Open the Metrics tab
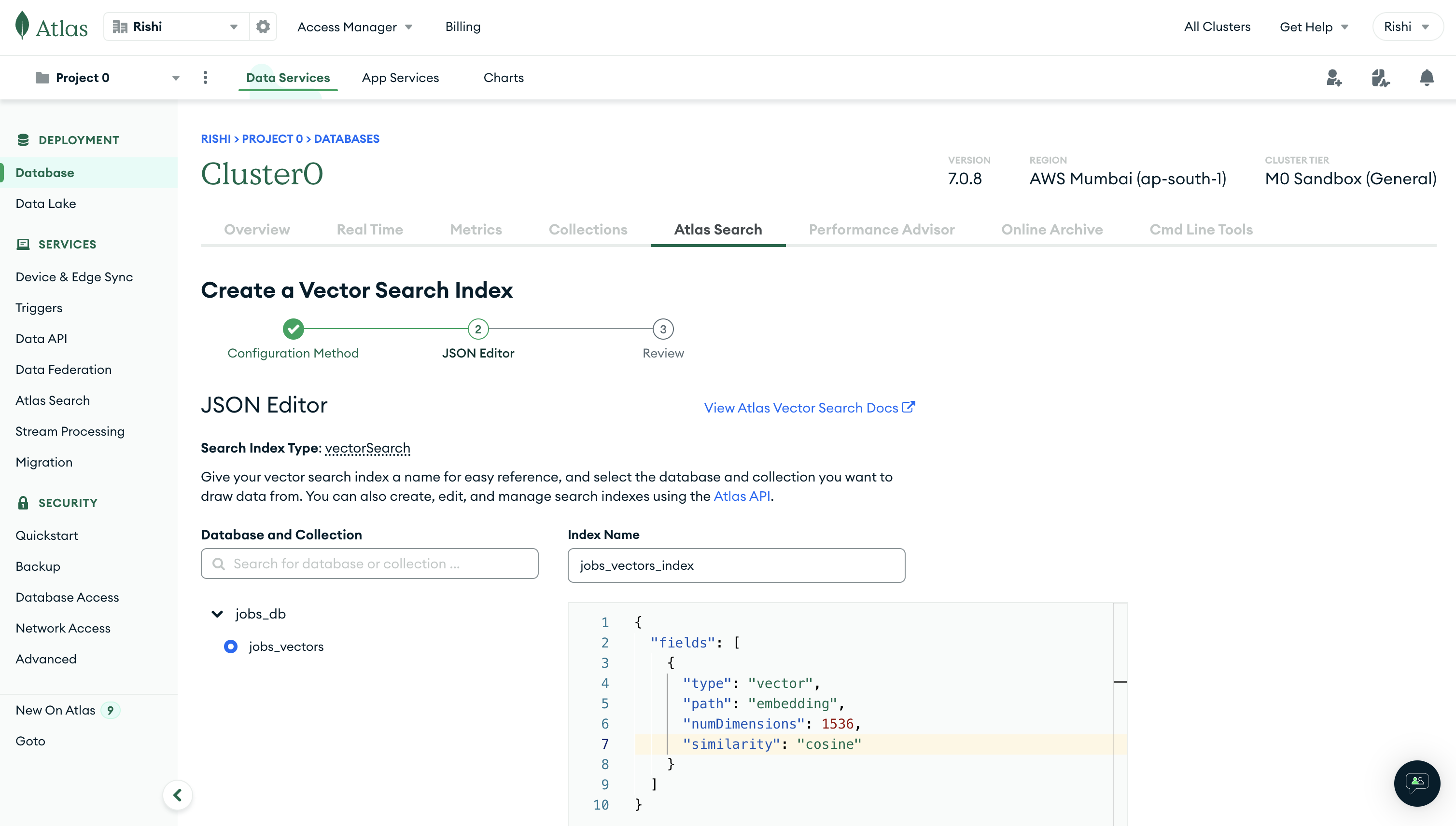The height and width of the screenshot is (826, 1456). 476,230
